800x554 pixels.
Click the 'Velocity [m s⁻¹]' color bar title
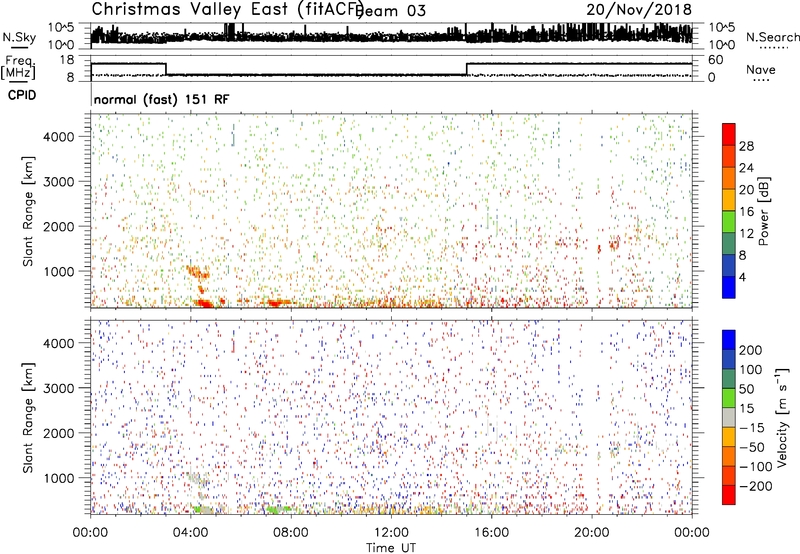[782, 417]
